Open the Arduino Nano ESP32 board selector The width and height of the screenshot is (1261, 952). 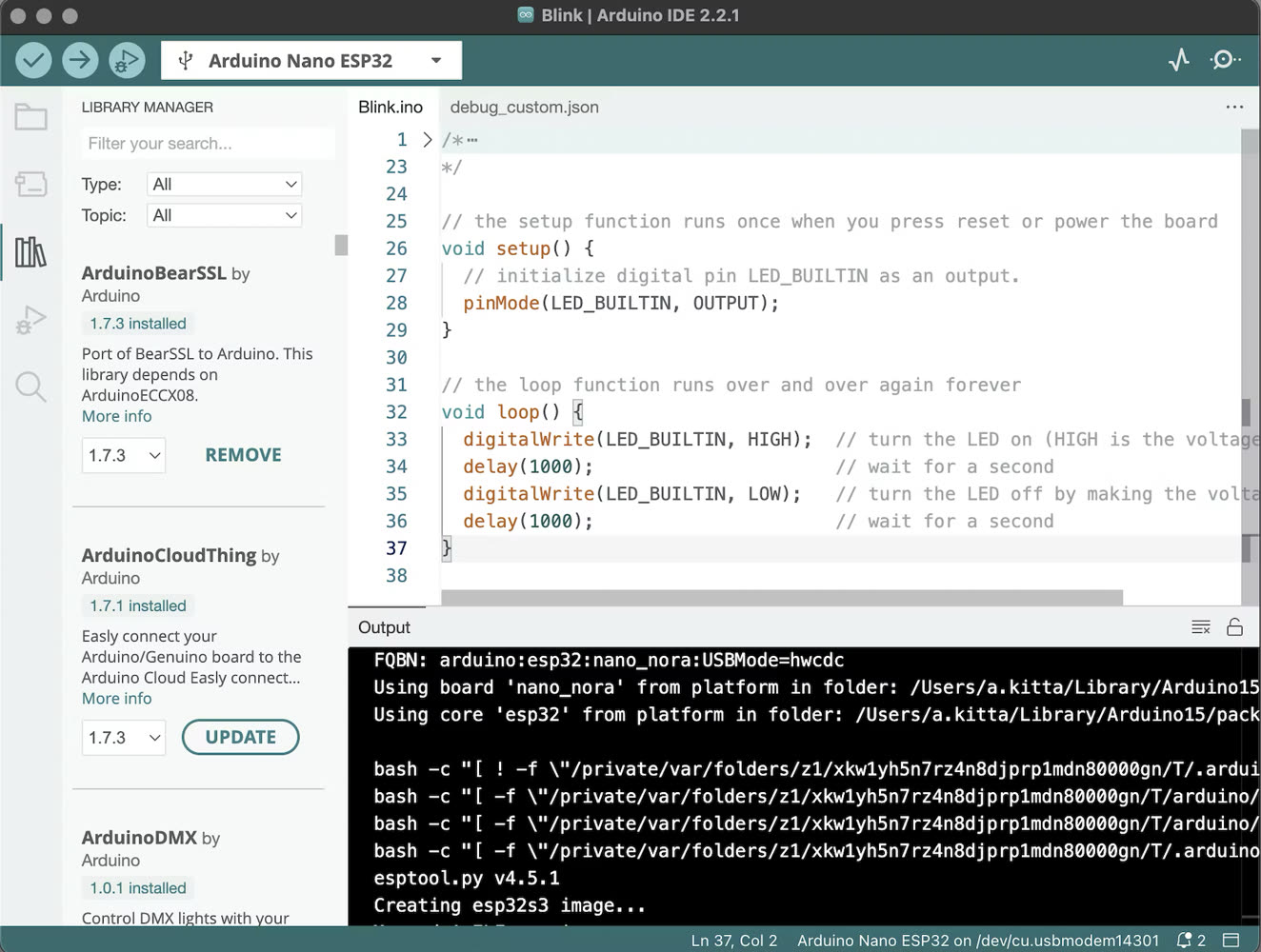311,61
